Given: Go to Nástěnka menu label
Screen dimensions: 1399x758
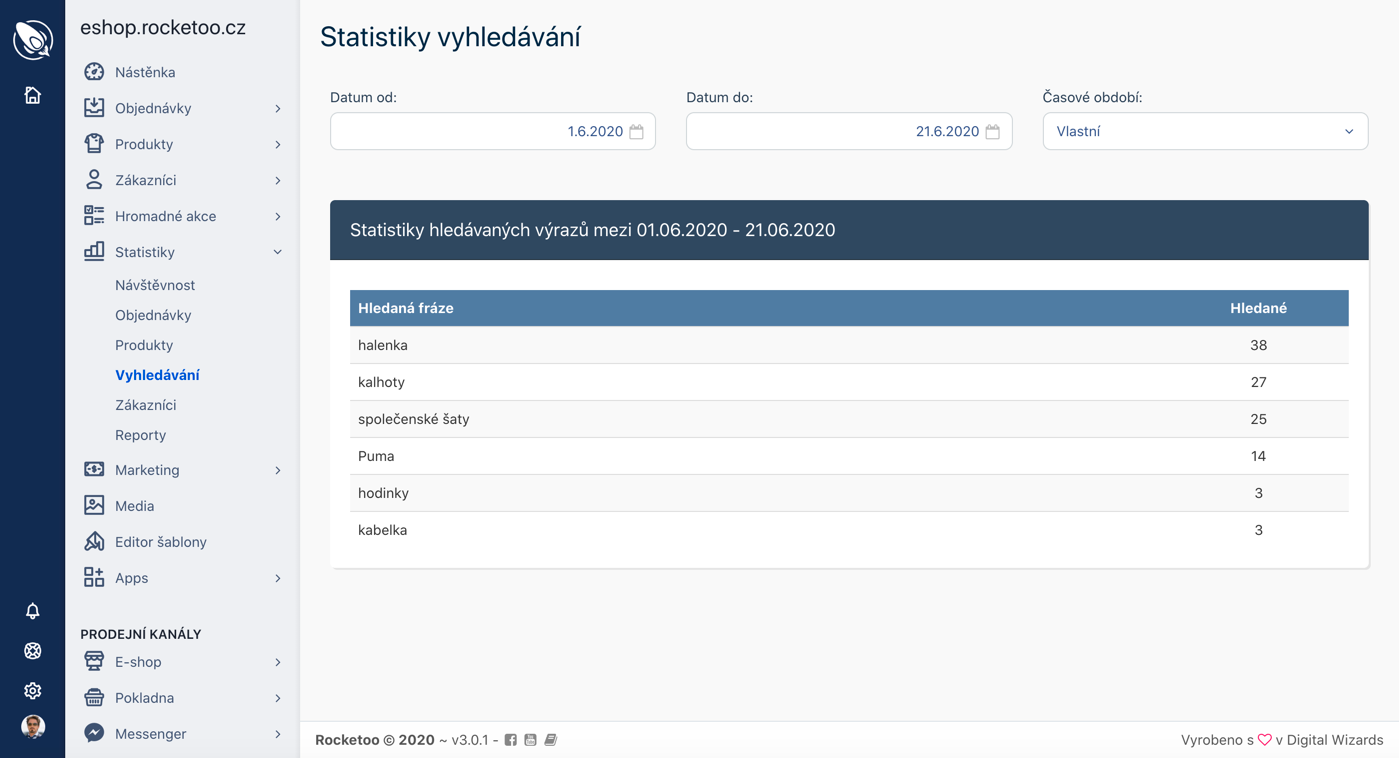Looking at the screenshot, I should tap(145, 72).
